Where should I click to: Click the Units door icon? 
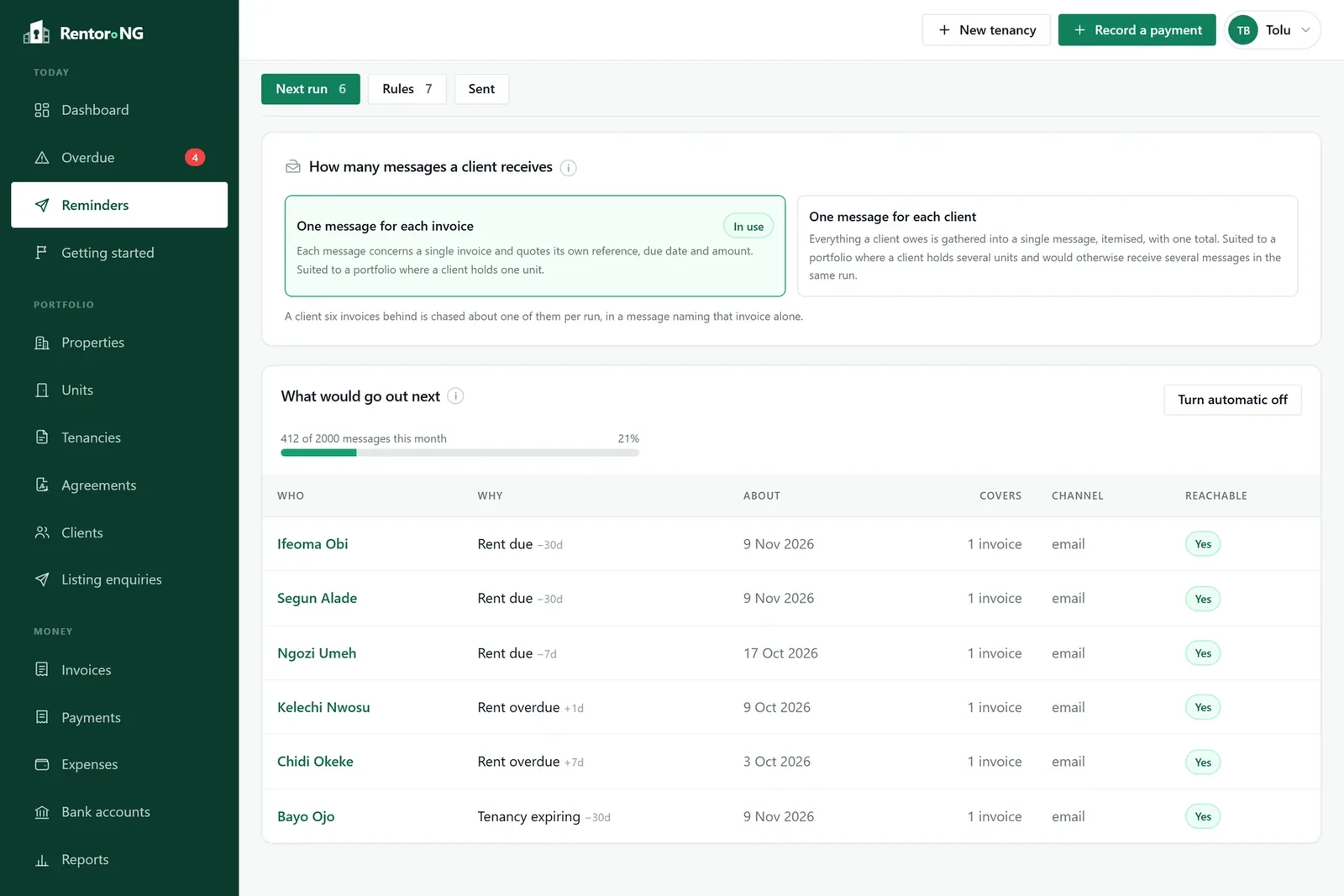tap(42, 390)
